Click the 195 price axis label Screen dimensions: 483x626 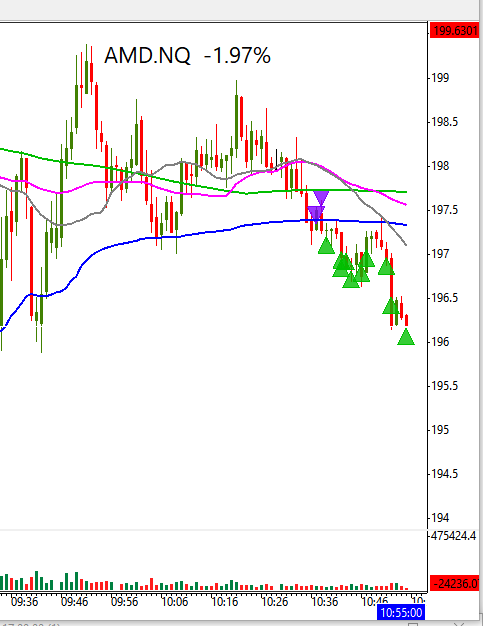point(440,430)
